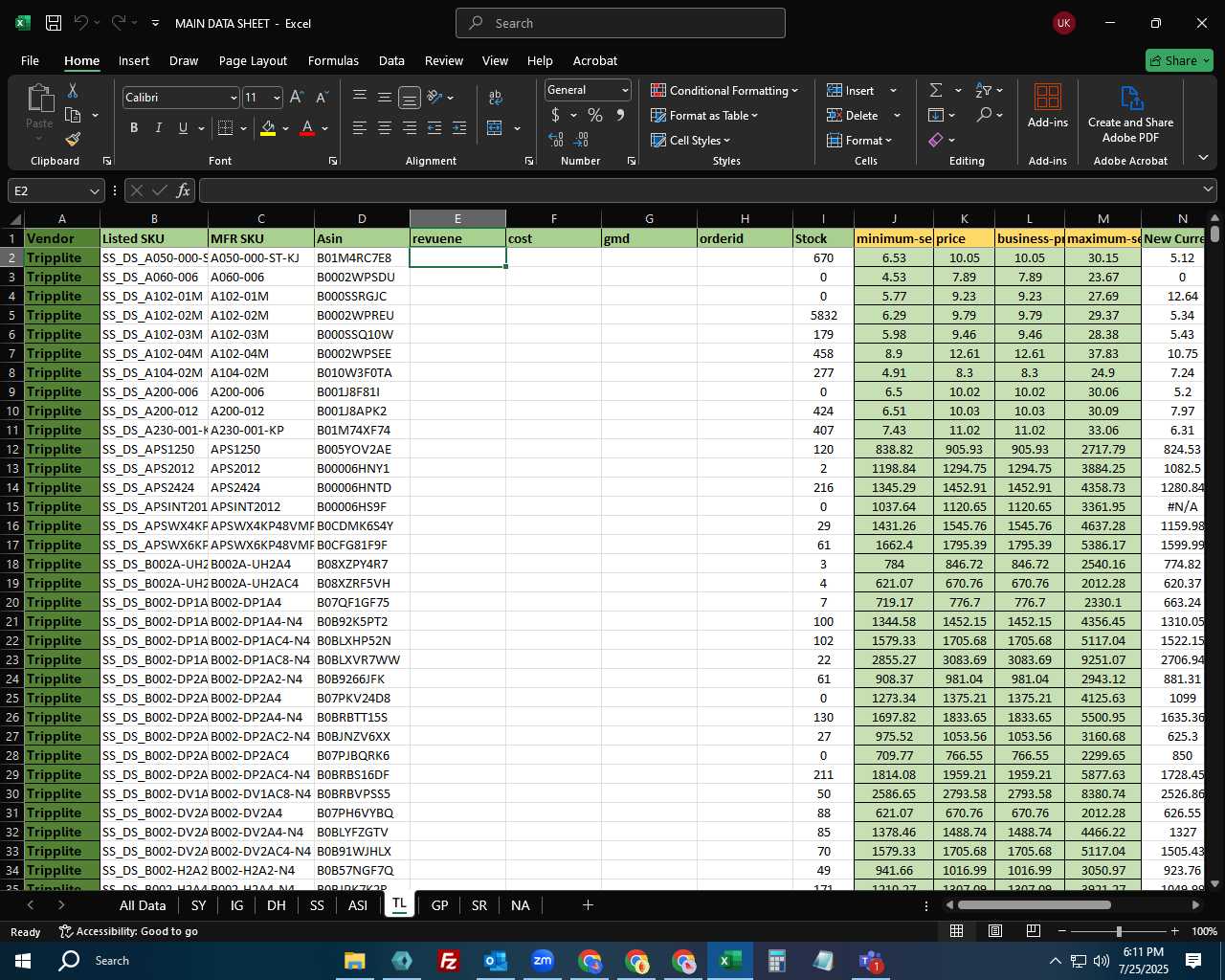
Task: Open Outlook from the taskbar
Action: (496, 961)
